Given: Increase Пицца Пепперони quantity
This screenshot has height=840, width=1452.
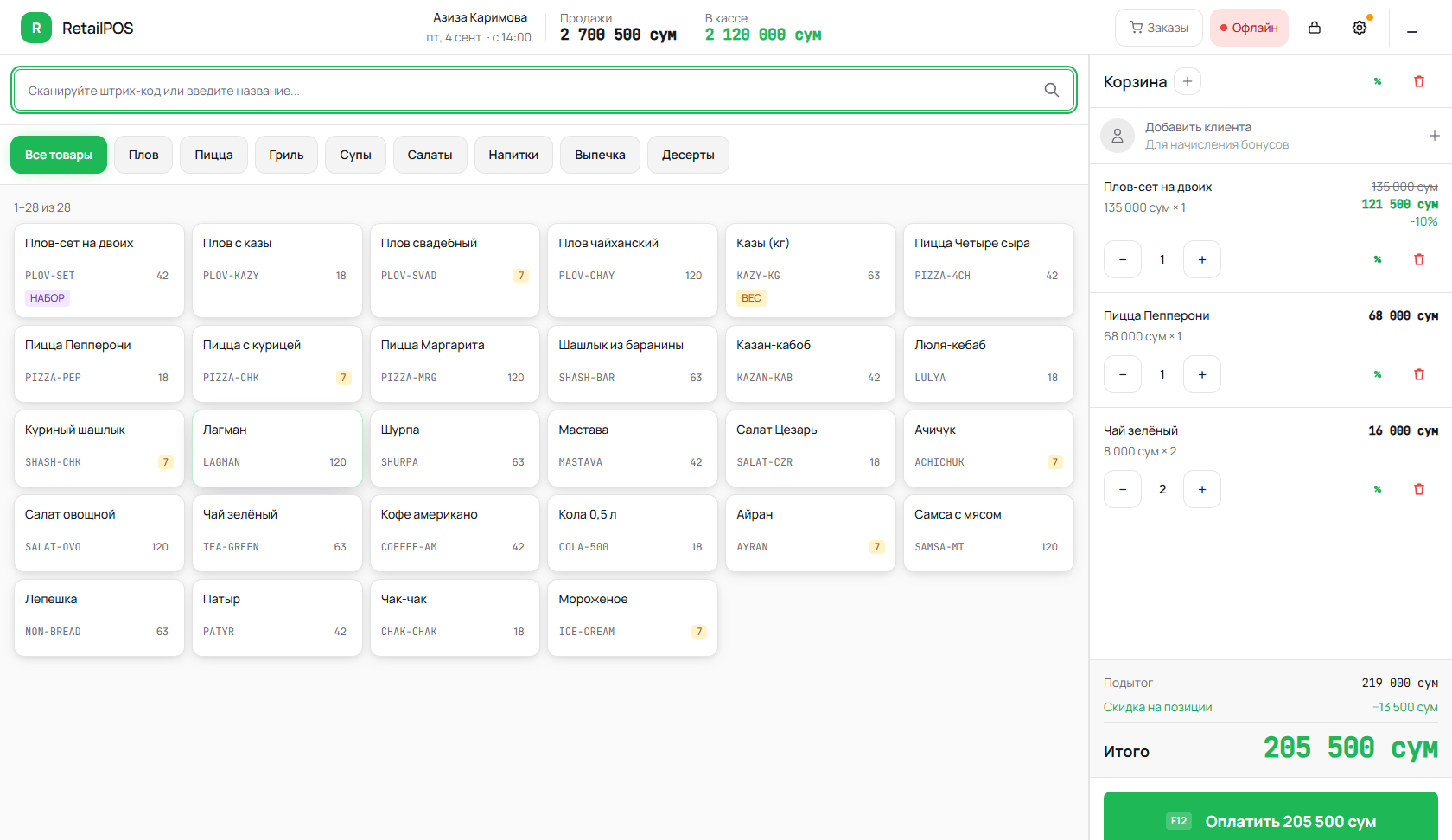Looking at the screenshot, I should (x=1202, y=374).
